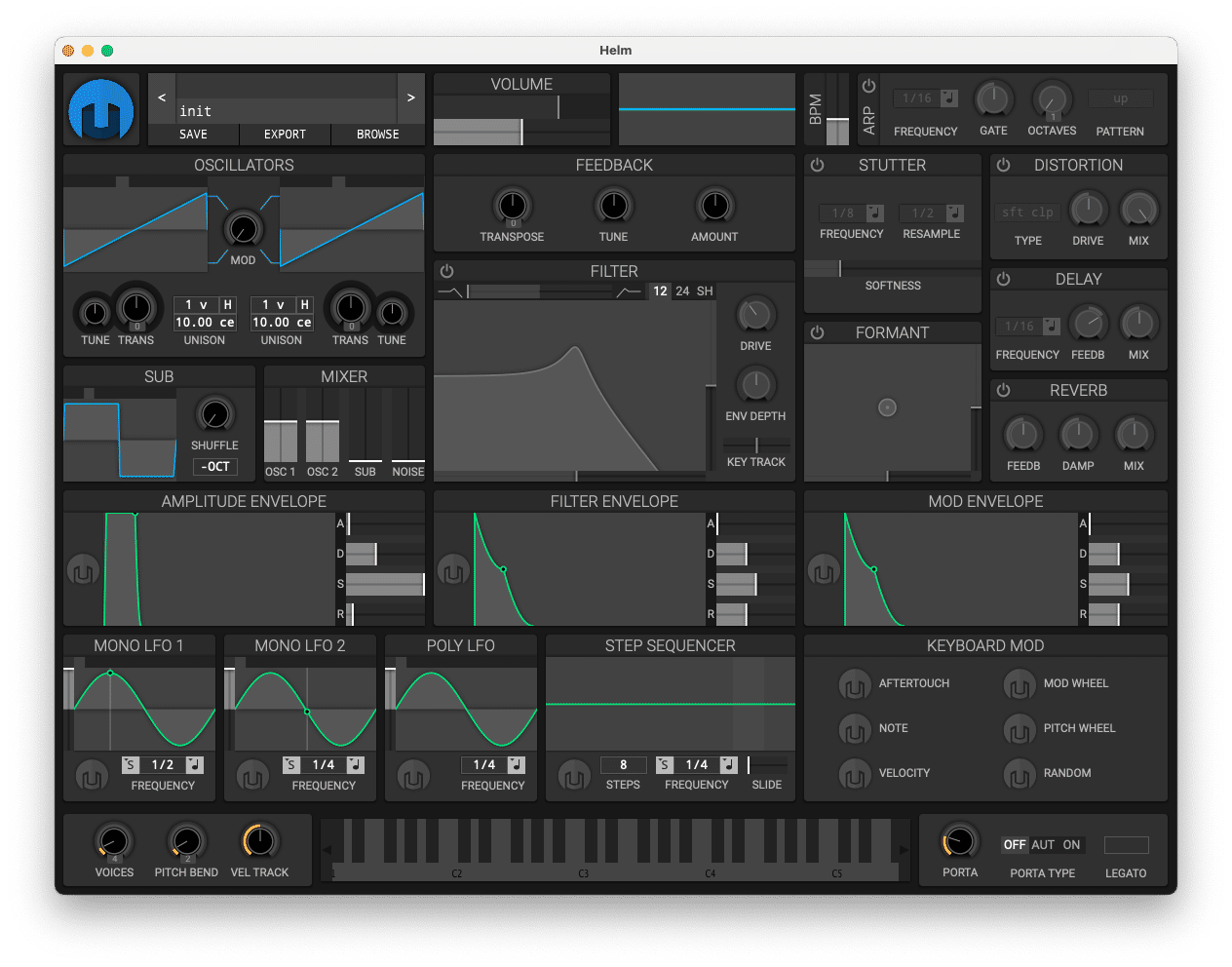The height and width of the screenshot is (967, 1232).
Task: Select the SH filter shelf mode
Action: click(705, 291)
